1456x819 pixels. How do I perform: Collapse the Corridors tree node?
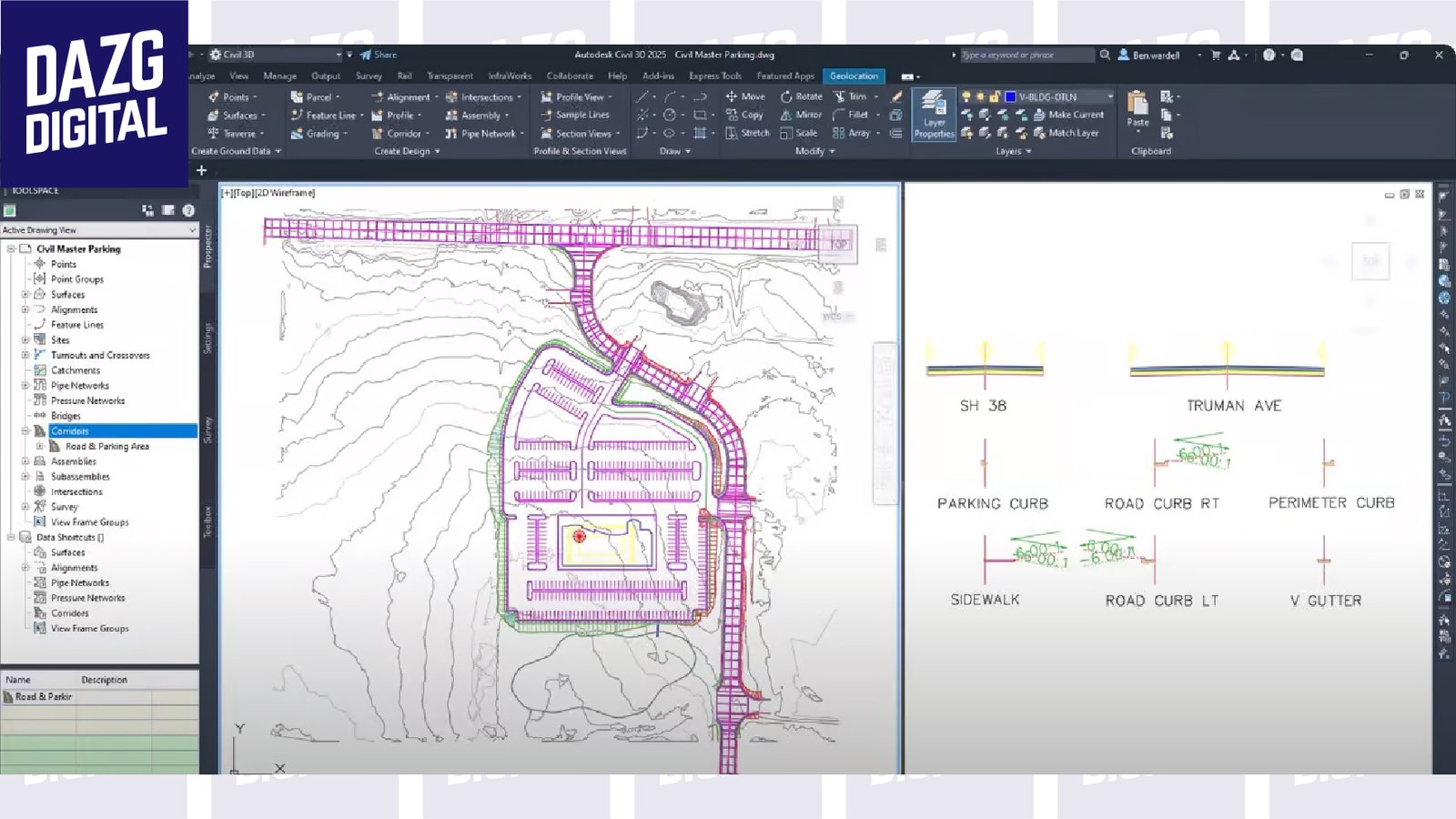pos(25,430)
